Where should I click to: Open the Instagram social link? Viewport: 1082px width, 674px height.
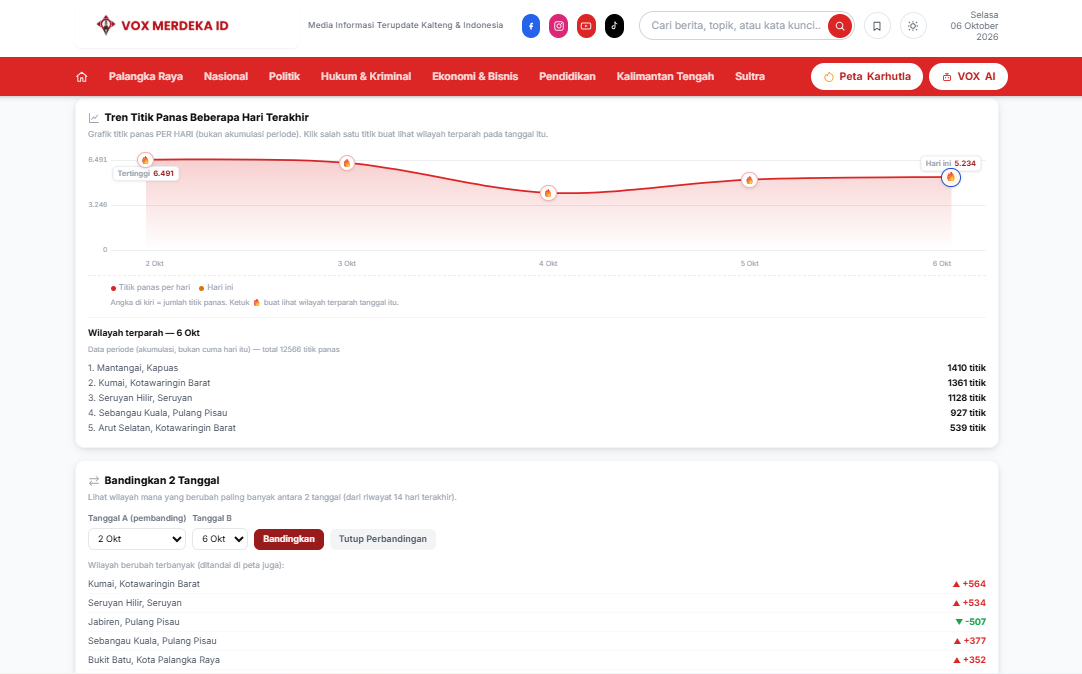tap(559, 26)
